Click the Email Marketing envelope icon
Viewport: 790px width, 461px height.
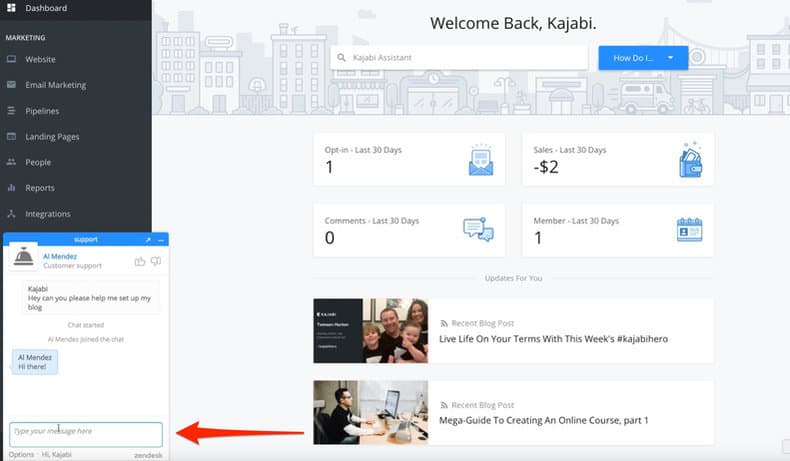[11, 85]
